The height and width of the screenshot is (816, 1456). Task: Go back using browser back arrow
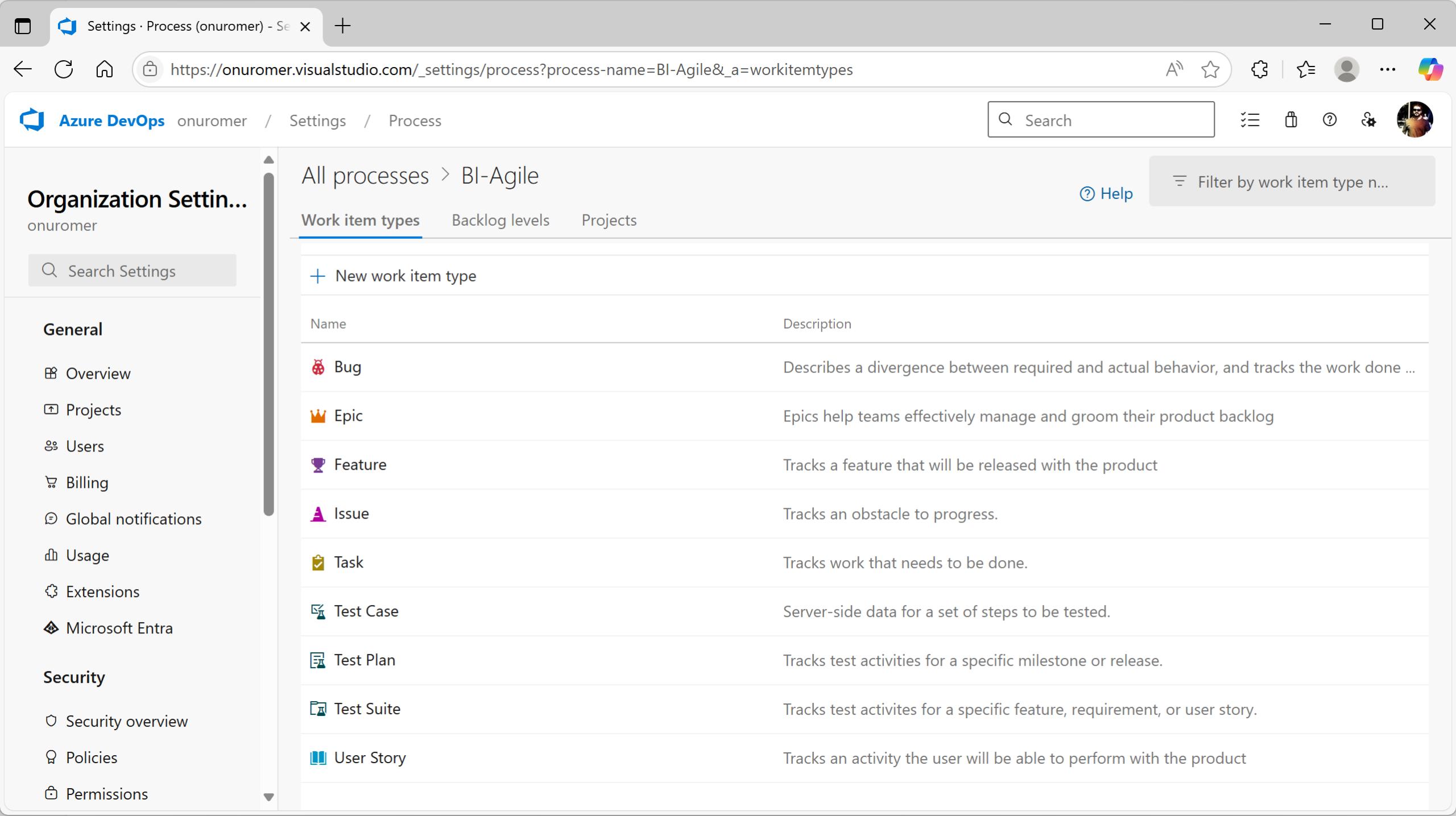coord(23,69)
